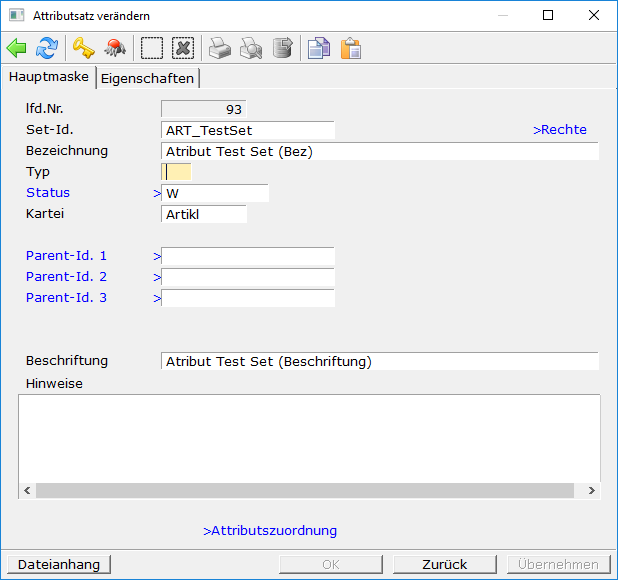Click the copy documents icon
This screenshot has height=580, width=618.
coord(318,48)
